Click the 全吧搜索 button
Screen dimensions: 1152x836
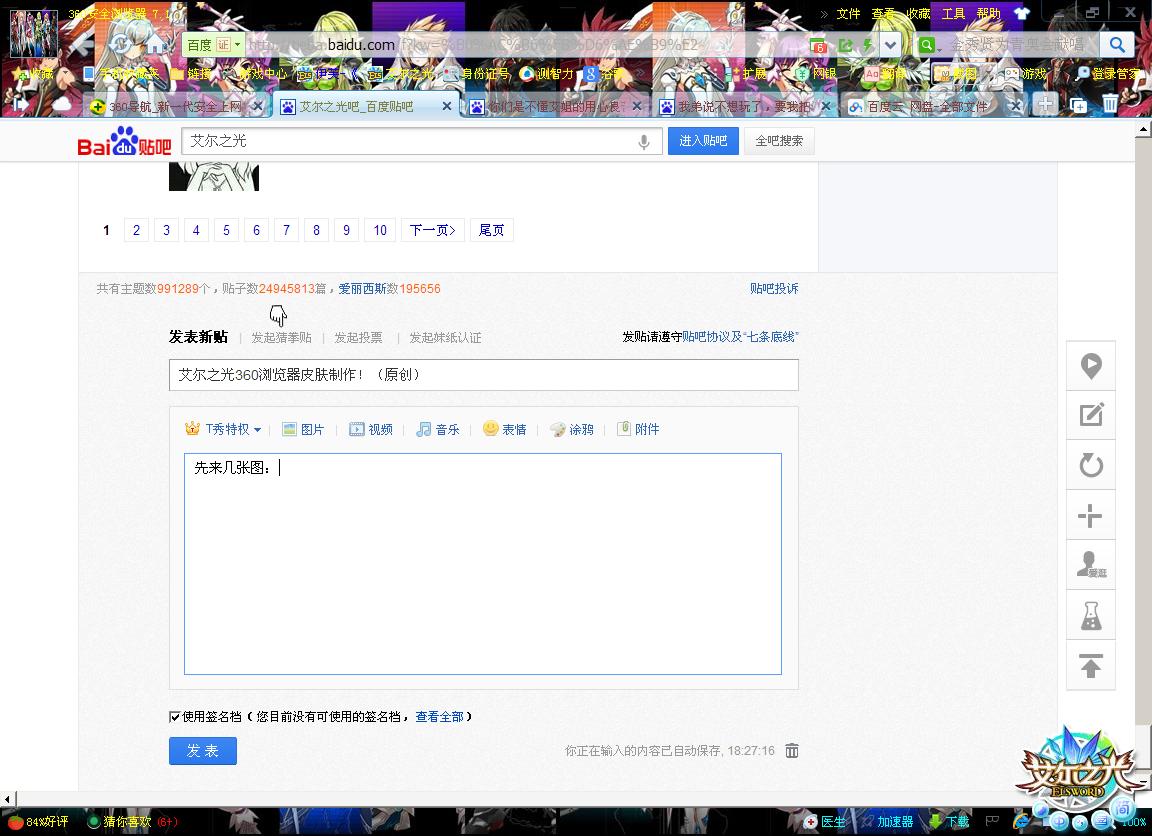(x=779, y=140)
